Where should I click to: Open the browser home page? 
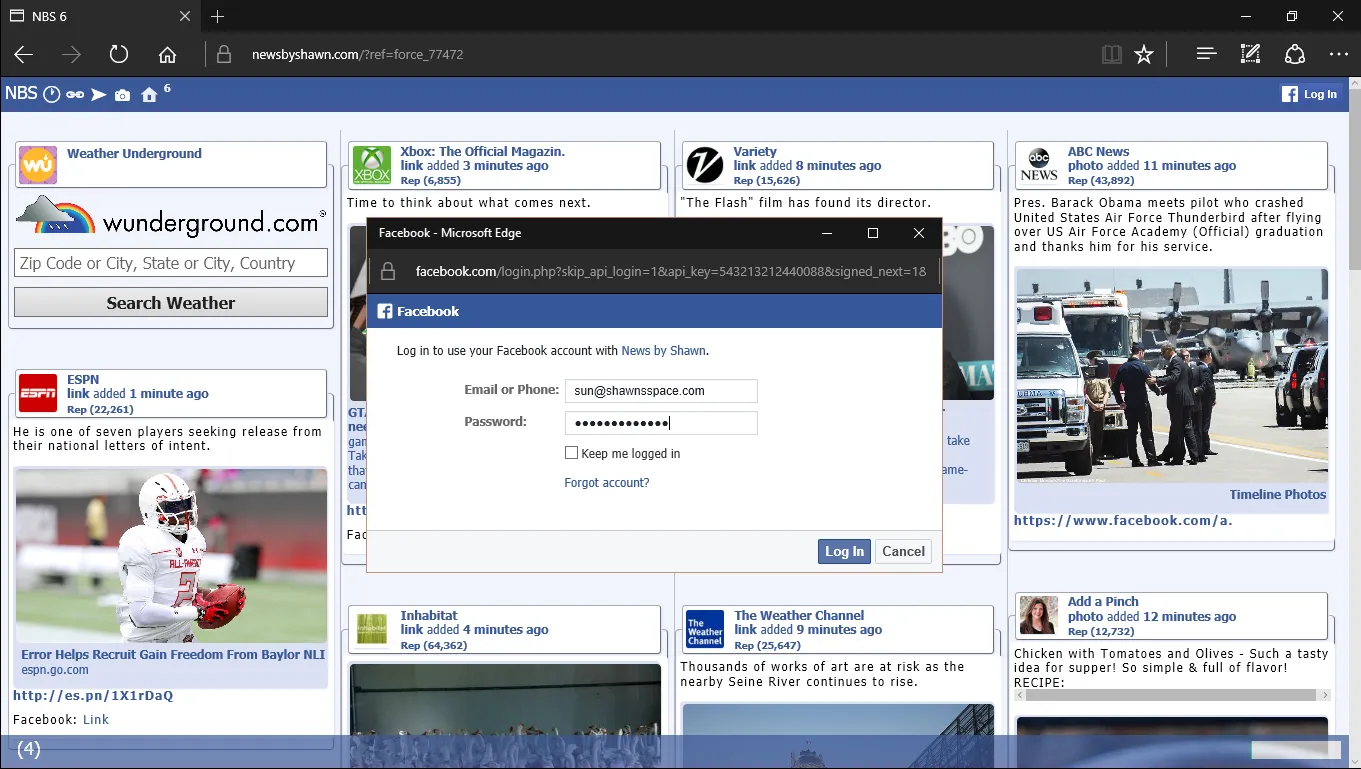[x=167, y=54]
